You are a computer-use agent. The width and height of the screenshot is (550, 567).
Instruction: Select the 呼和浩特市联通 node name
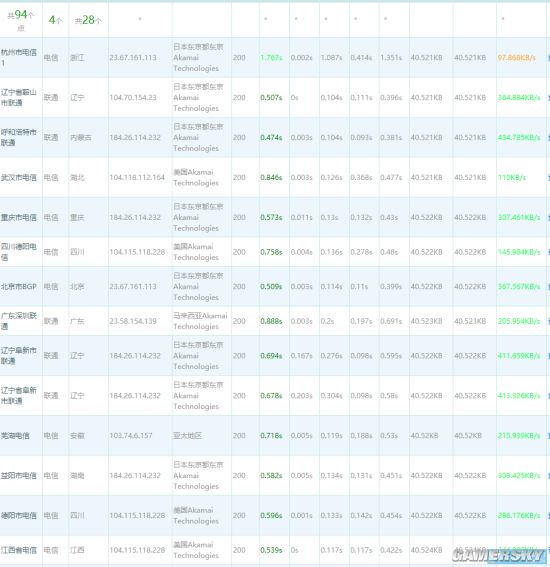tap(19, 137)
